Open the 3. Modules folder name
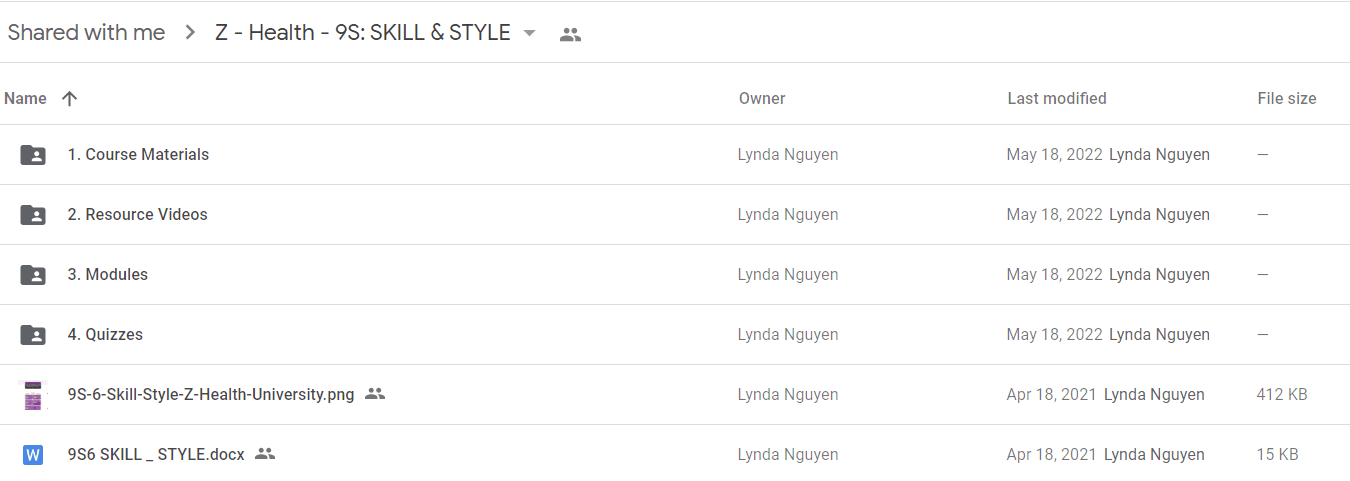 (x=108, y=274)
